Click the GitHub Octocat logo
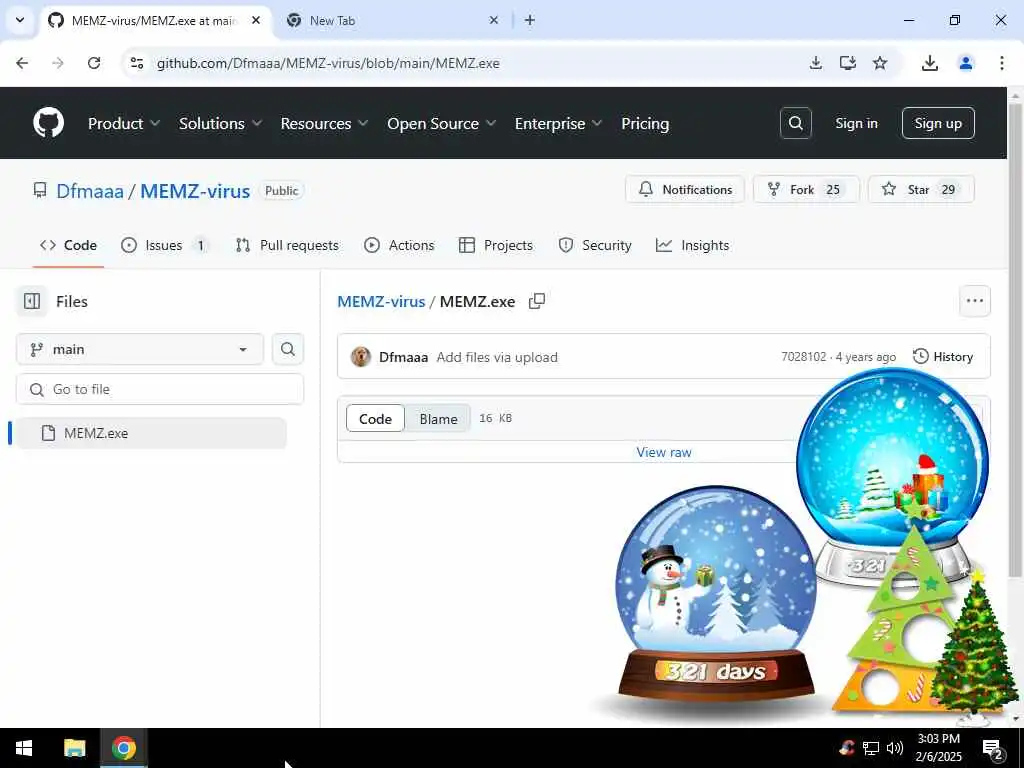Viewport: 1024px width, 768px height. (48, 123)
